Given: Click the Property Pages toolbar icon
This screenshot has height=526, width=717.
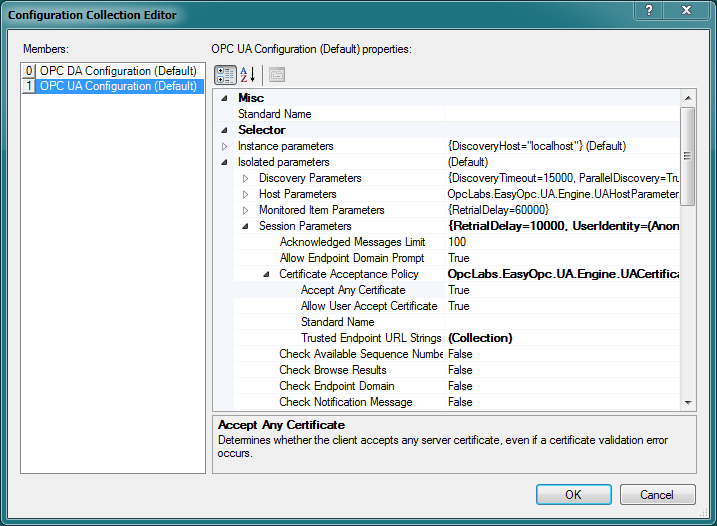Looking at the screenshot, I should pos(277,74).
